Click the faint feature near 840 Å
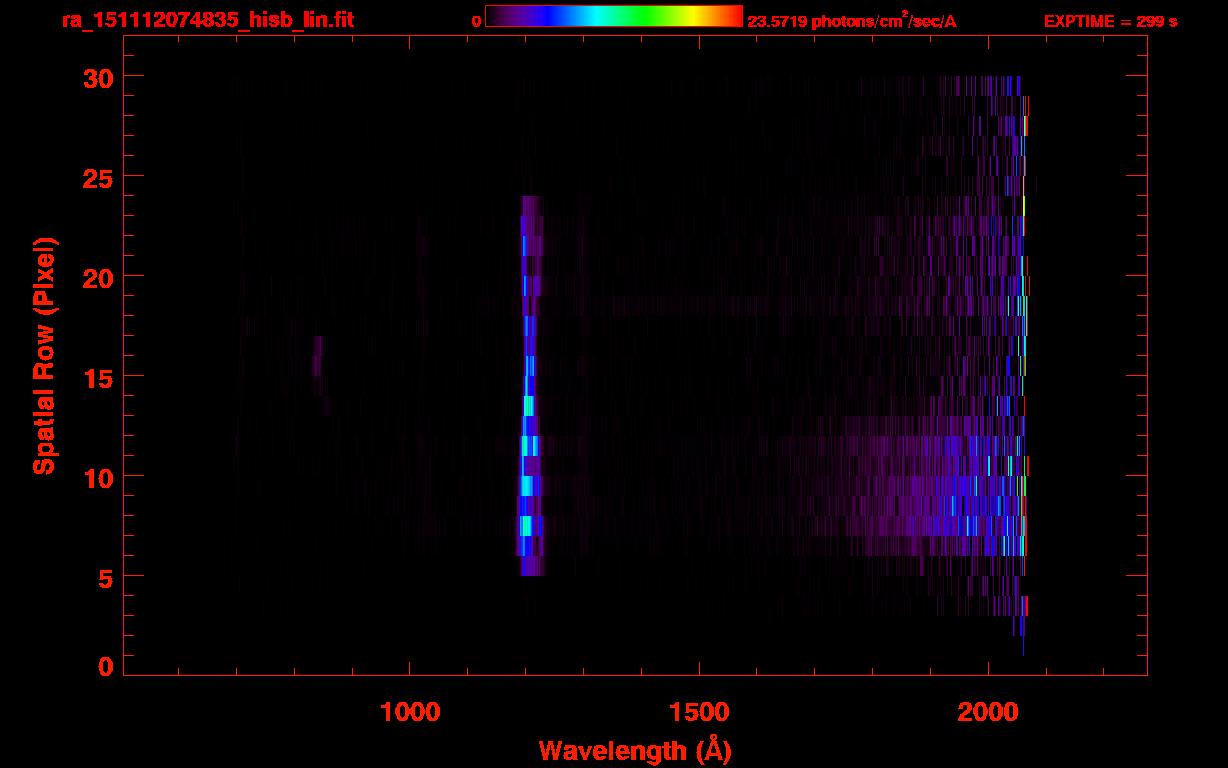 (x=318, y=365)
